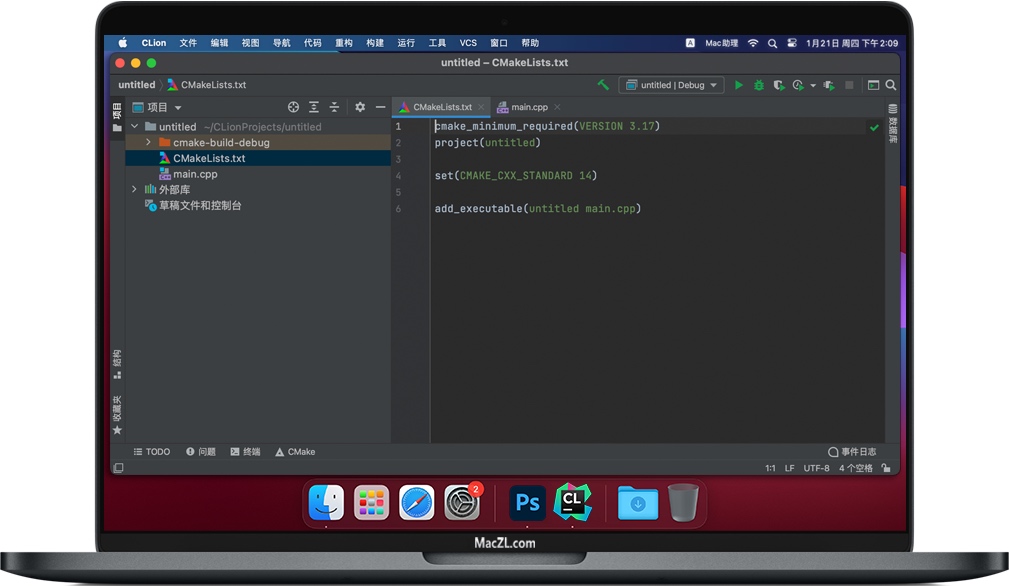Run the untitled project
The height and width of the screenshot is (586, 1009).
[x=738, y=85]
